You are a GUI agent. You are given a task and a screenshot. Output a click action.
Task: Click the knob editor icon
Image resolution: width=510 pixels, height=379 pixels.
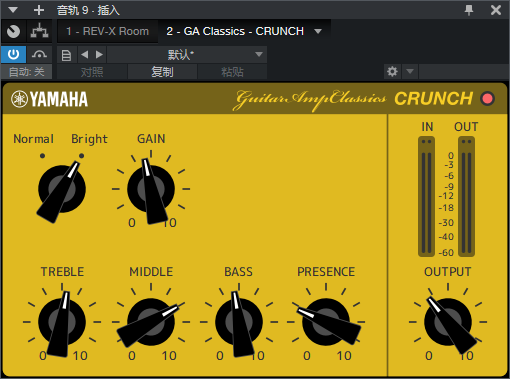point(13,31)
